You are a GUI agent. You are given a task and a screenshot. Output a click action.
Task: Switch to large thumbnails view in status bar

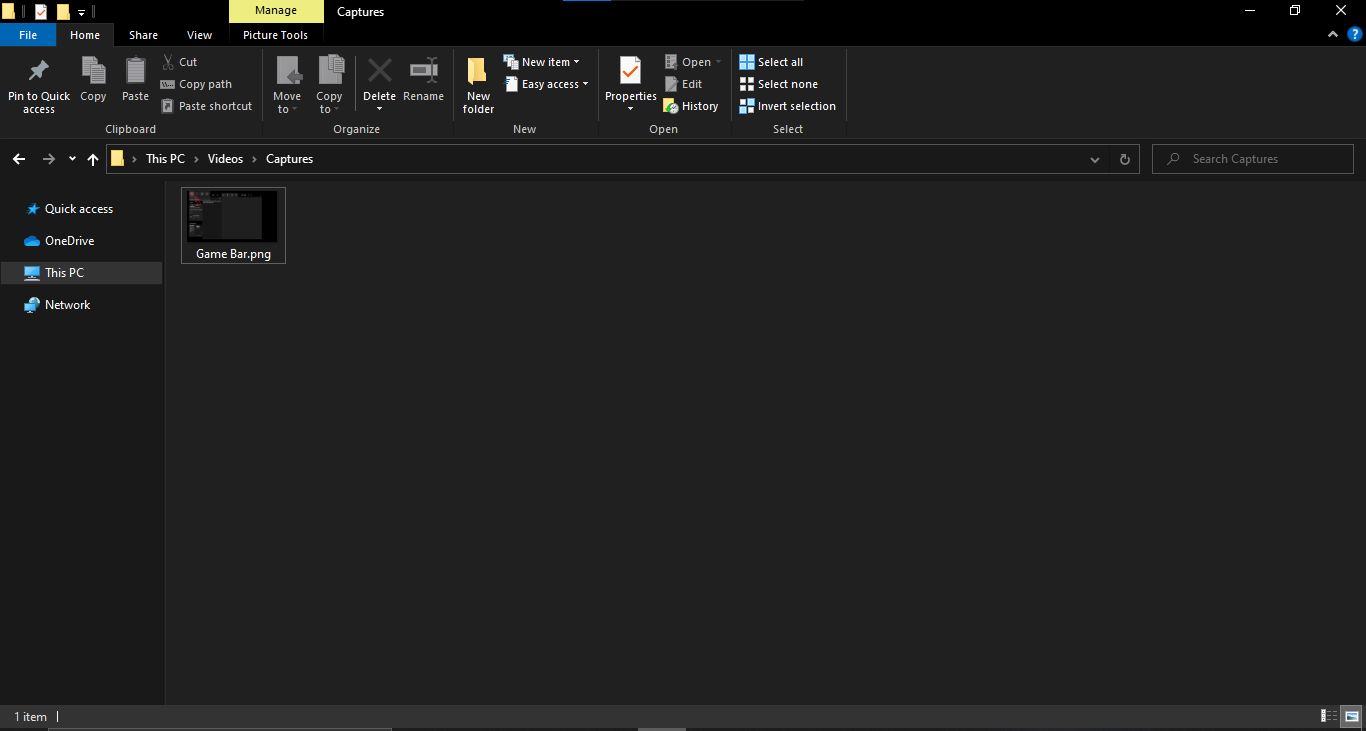click(1352, 716)
